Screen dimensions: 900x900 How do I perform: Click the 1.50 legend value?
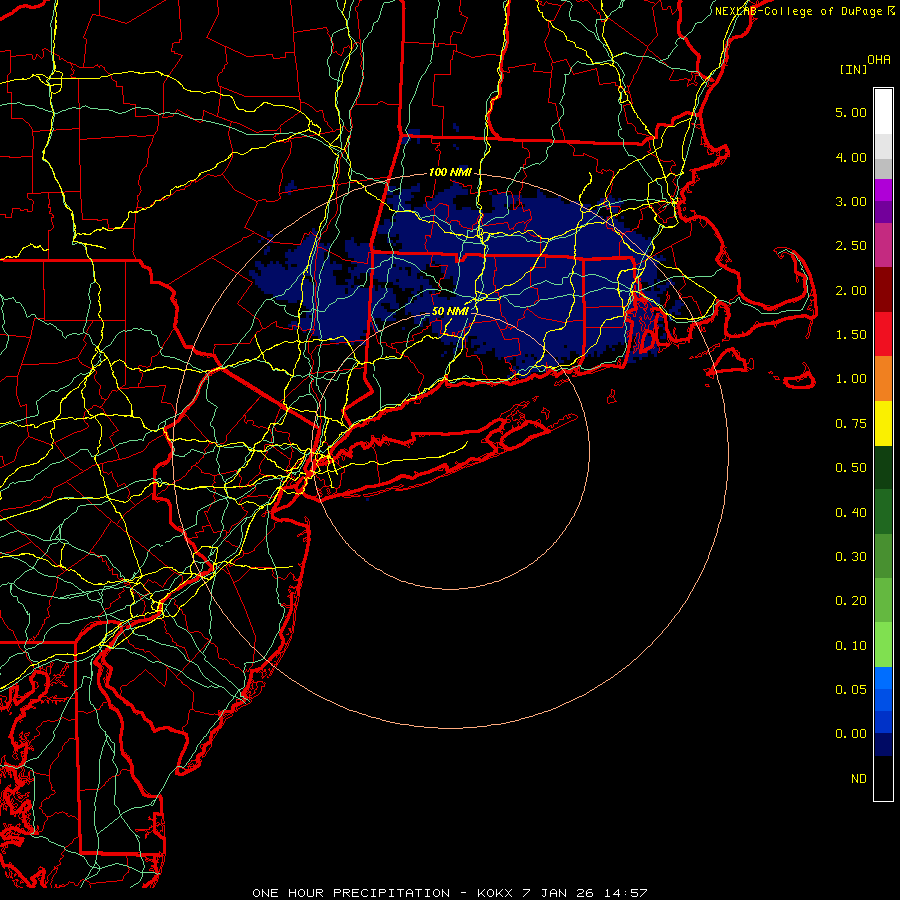851,335
